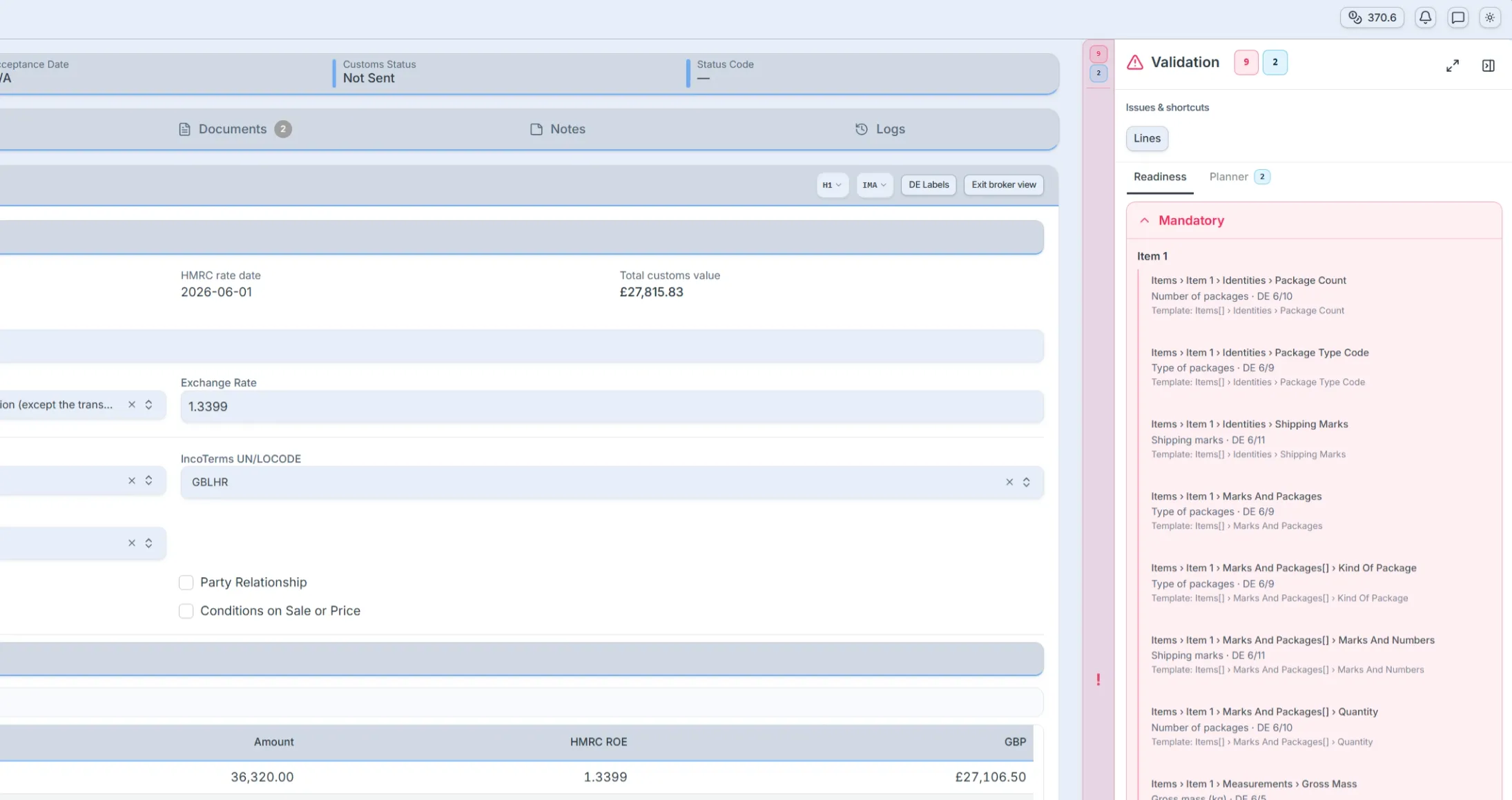Click the Total customs value £27,815.83
Viewport: 1512px width, 800px height.
[x=651, y=292]
